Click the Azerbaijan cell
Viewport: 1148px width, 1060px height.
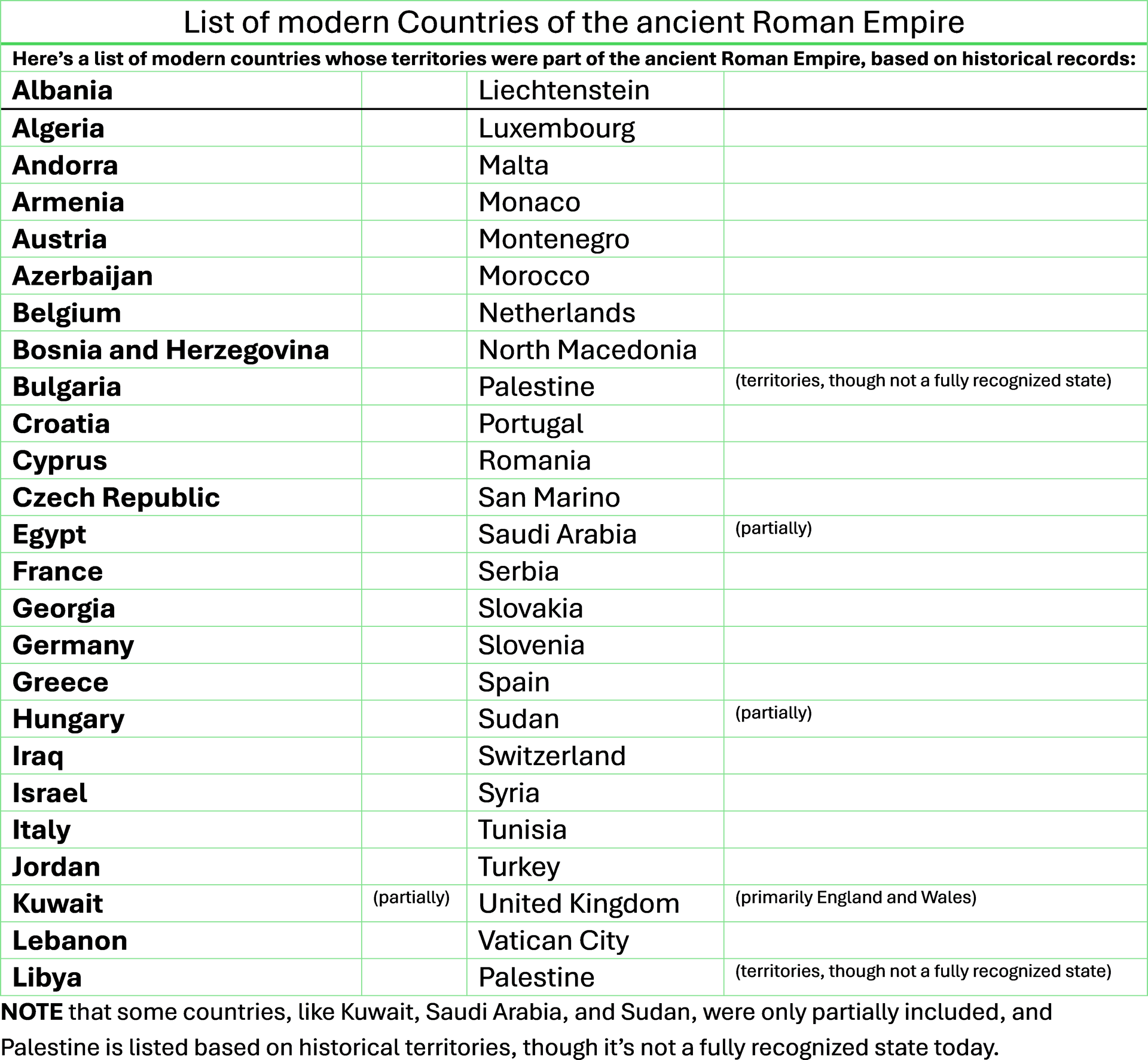[x=83, y=276]
